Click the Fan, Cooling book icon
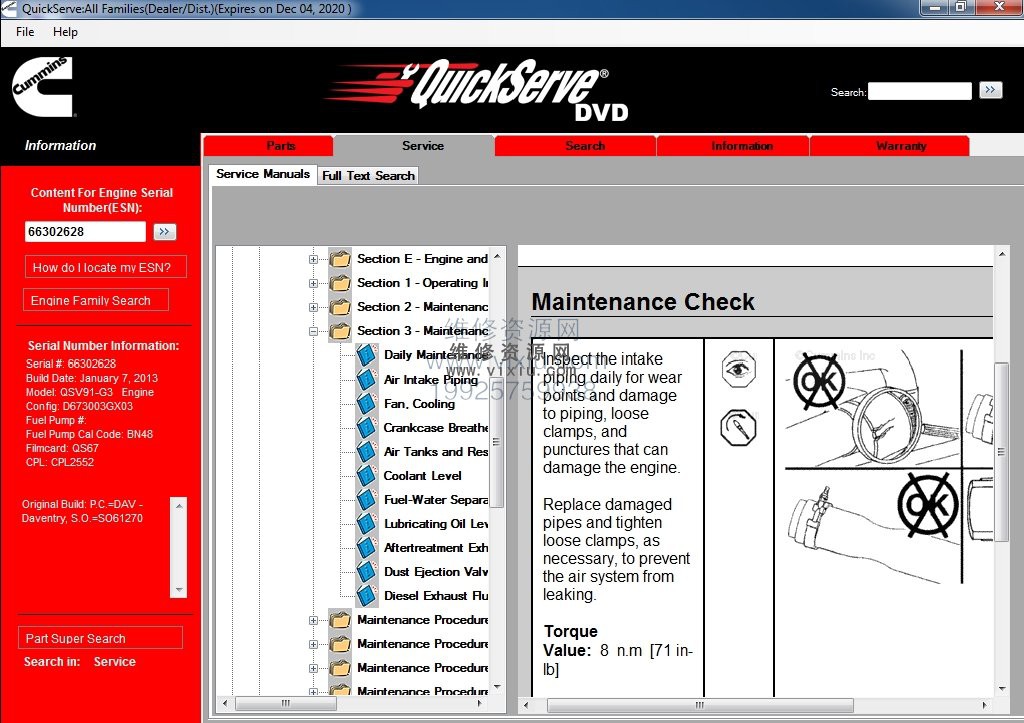This screenshot has width=1024, height=723. pos(366,404)
